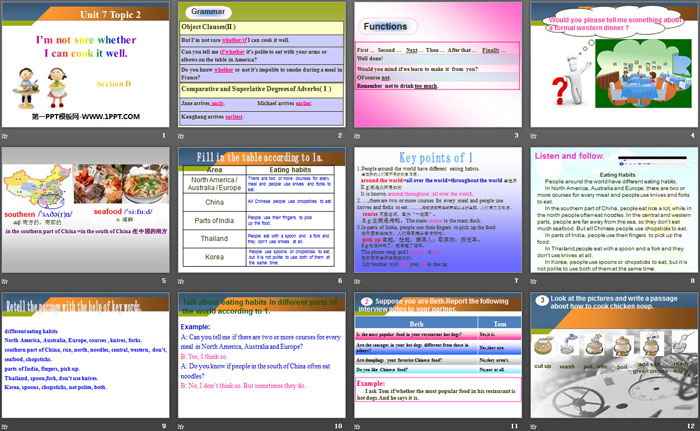The image size is (700, 431).
Task: Click the 'Tom' column header on slide 11
Action: 500,324
